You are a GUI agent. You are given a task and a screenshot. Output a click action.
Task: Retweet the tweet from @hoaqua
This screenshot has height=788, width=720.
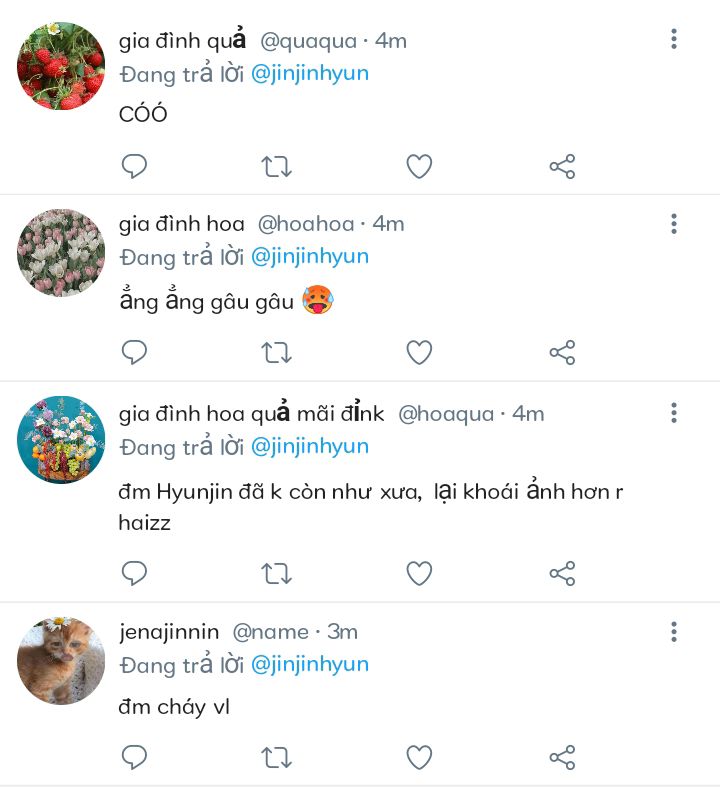276,573
